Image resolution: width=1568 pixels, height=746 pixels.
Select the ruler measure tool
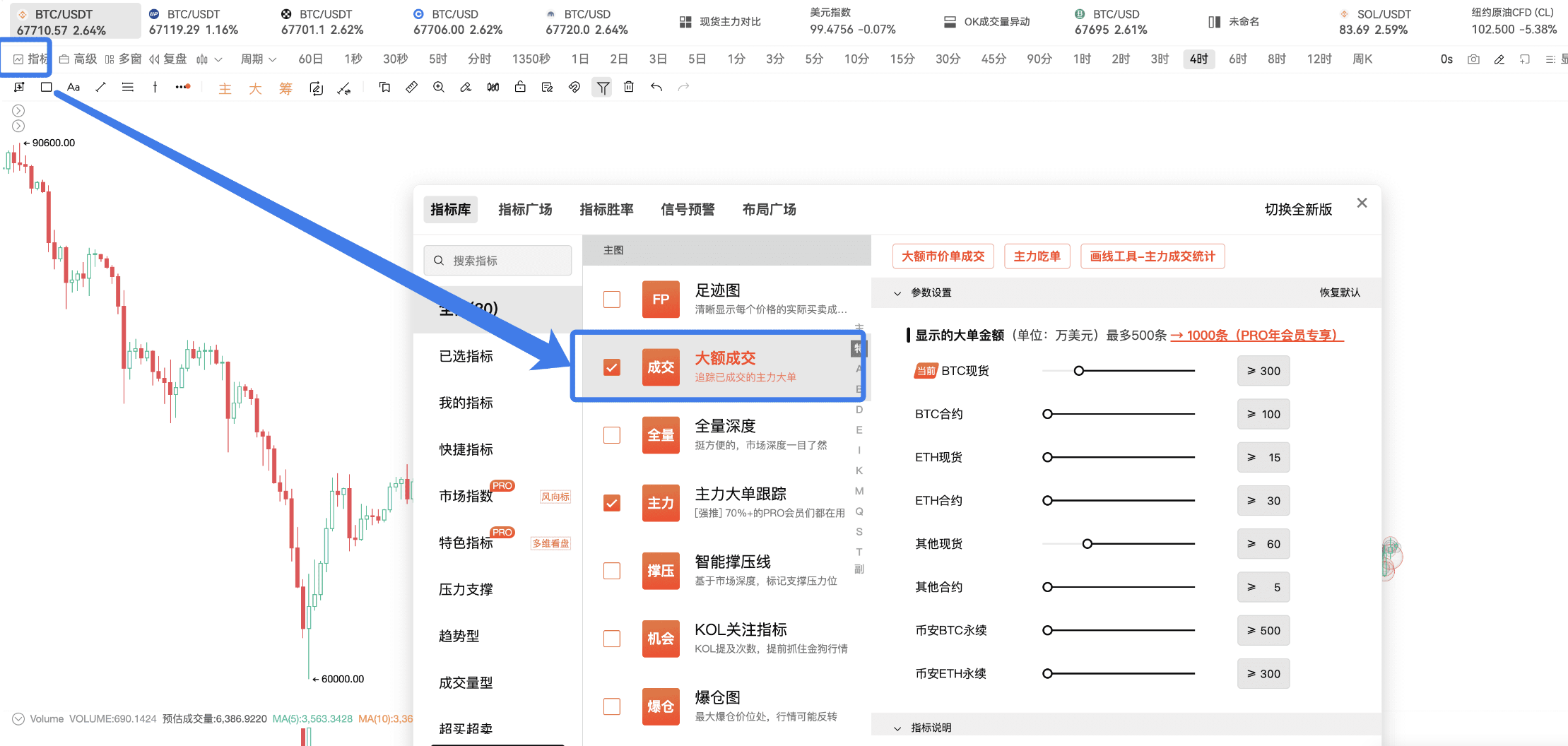[411, 87]
